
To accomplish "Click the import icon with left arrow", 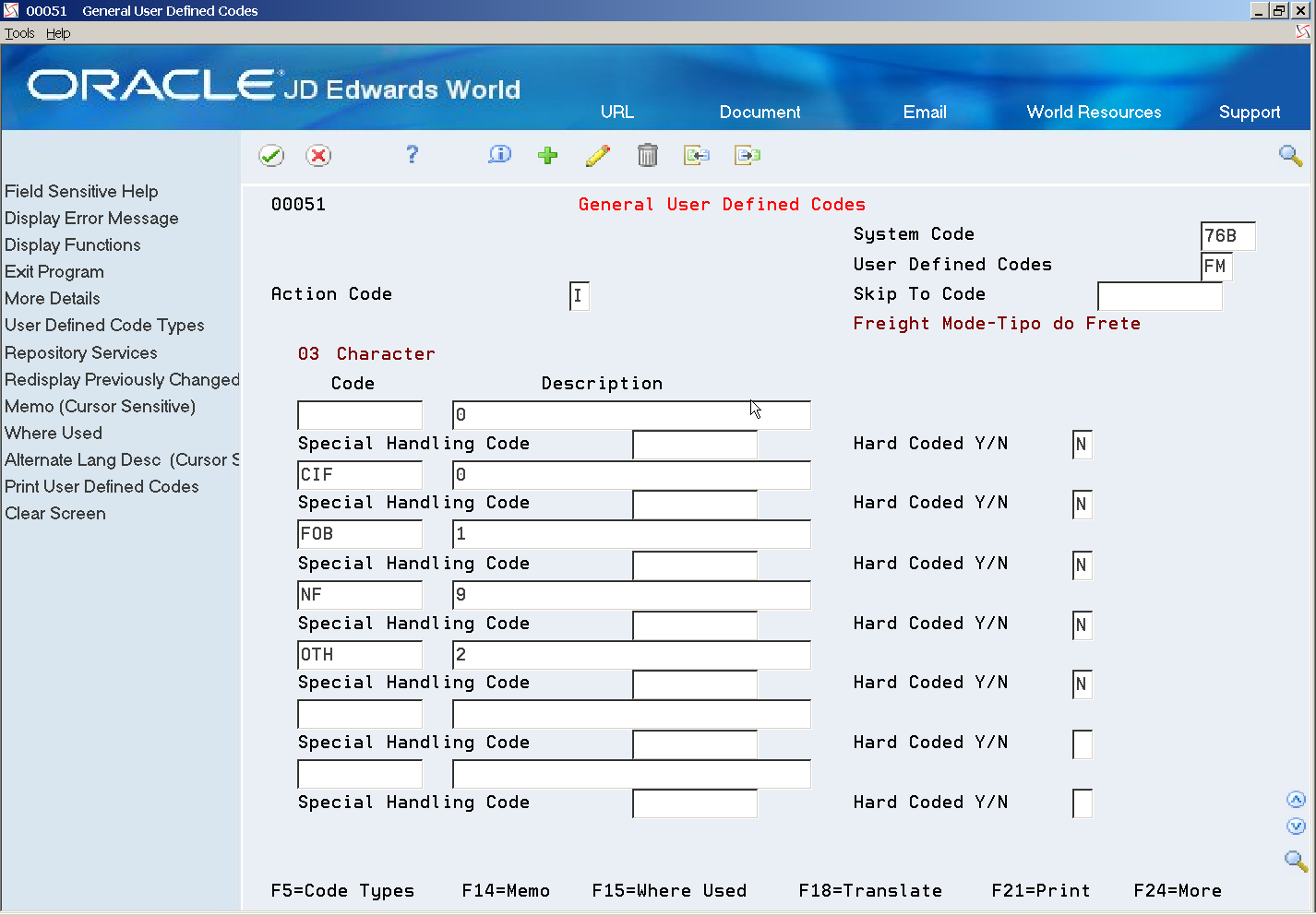I will pos(697,155).
